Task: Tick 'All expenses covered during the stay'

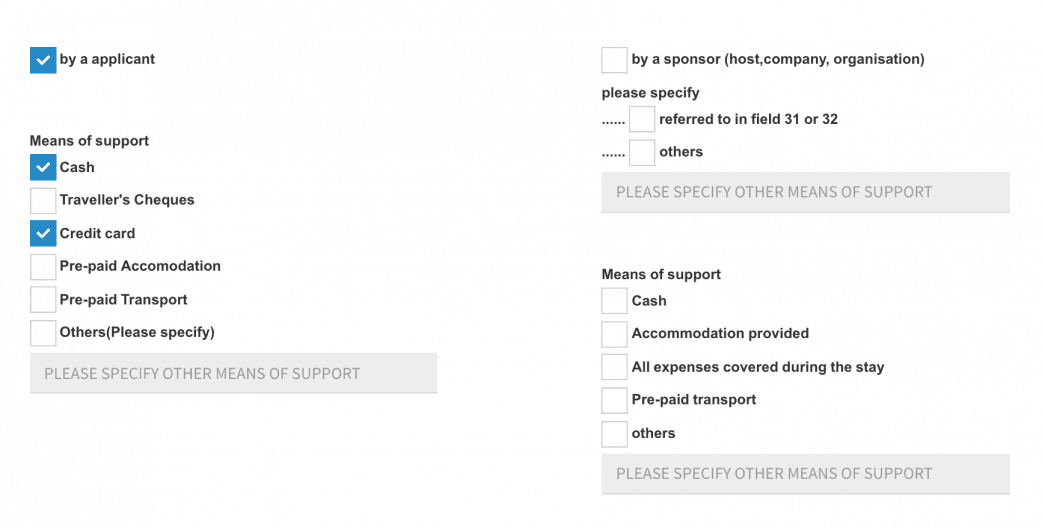Action: point(614,367)
